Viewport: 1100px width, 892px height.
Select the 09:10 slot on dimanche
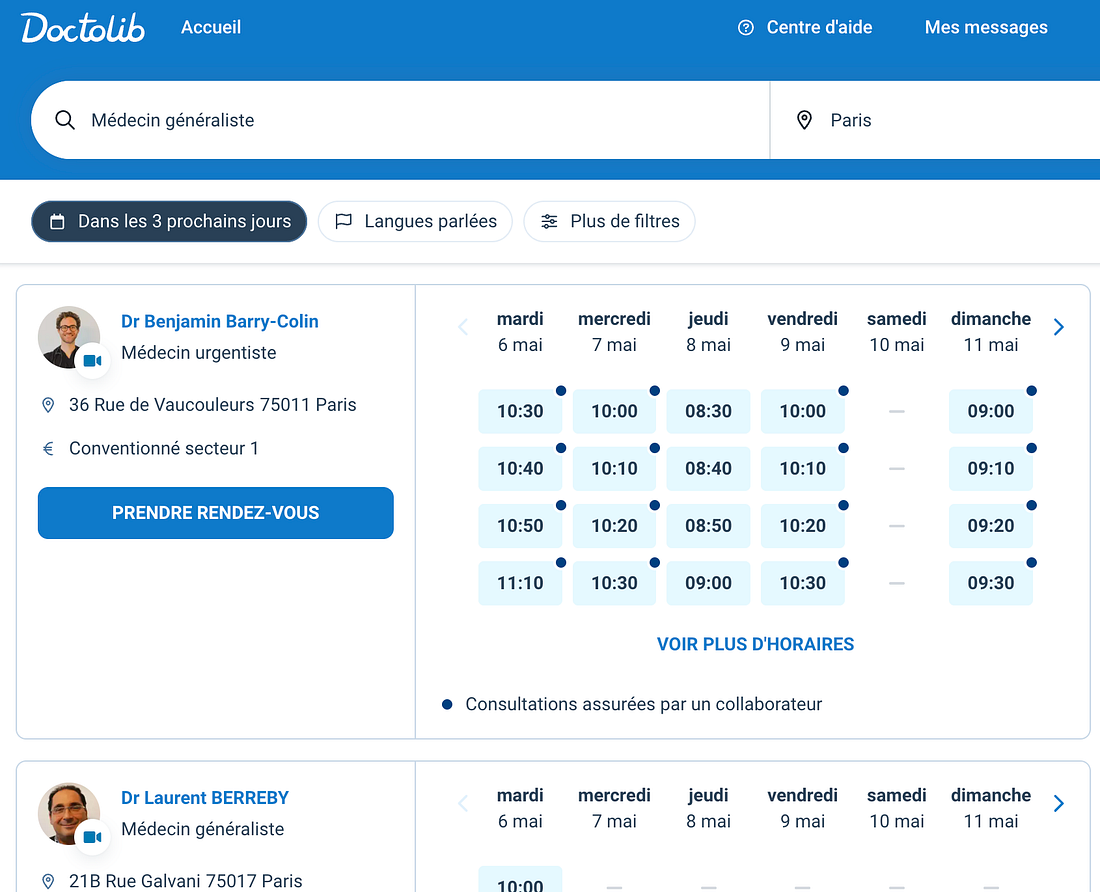pos(991,468)
